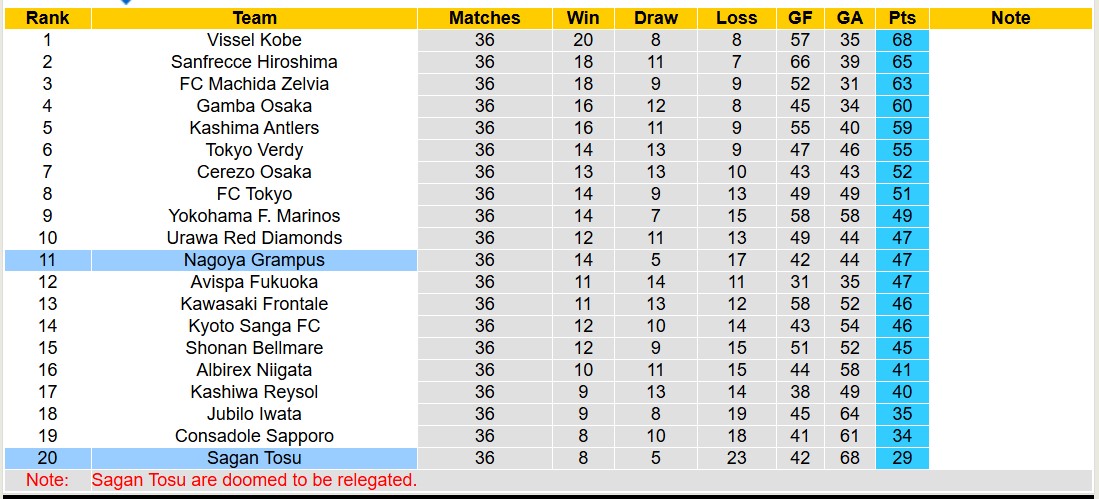This screenshot has height=499, width=1099.
Task: Click the GA column header
Action: (850, 18)
